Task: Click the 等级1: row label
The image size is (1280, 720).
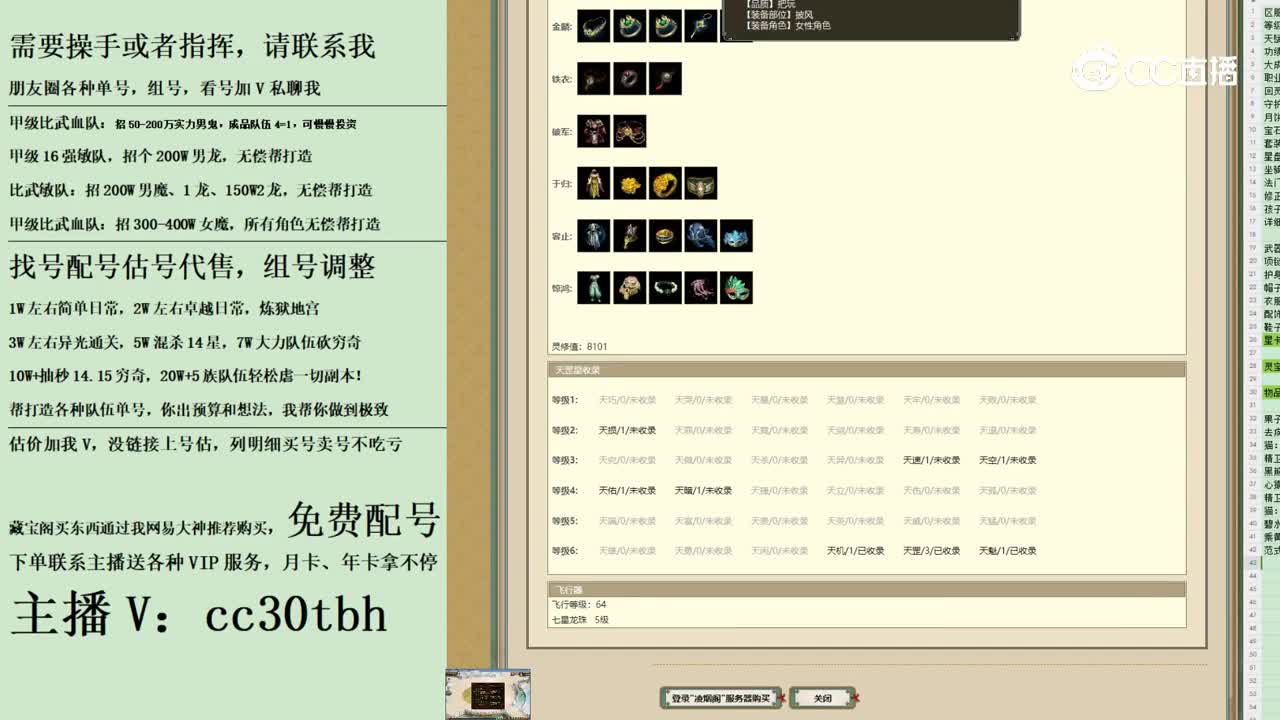Action: click(564, 400)
